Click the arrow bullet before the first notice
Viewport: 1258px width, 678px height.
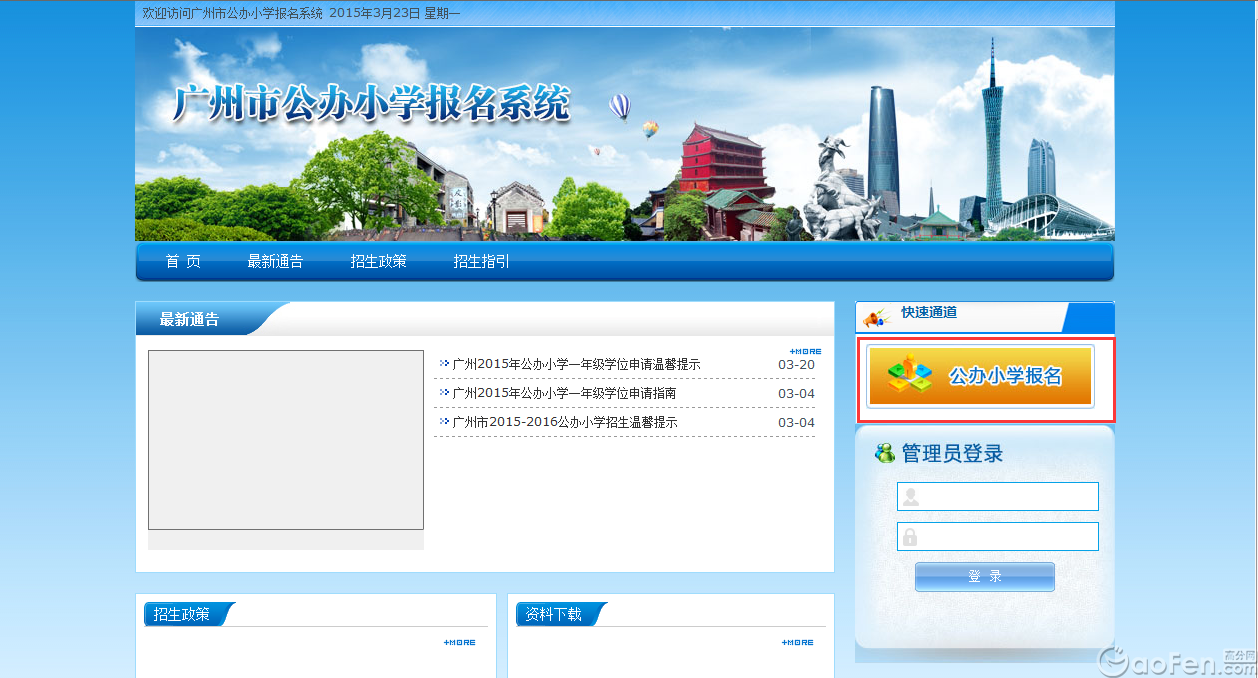[444, 364]
